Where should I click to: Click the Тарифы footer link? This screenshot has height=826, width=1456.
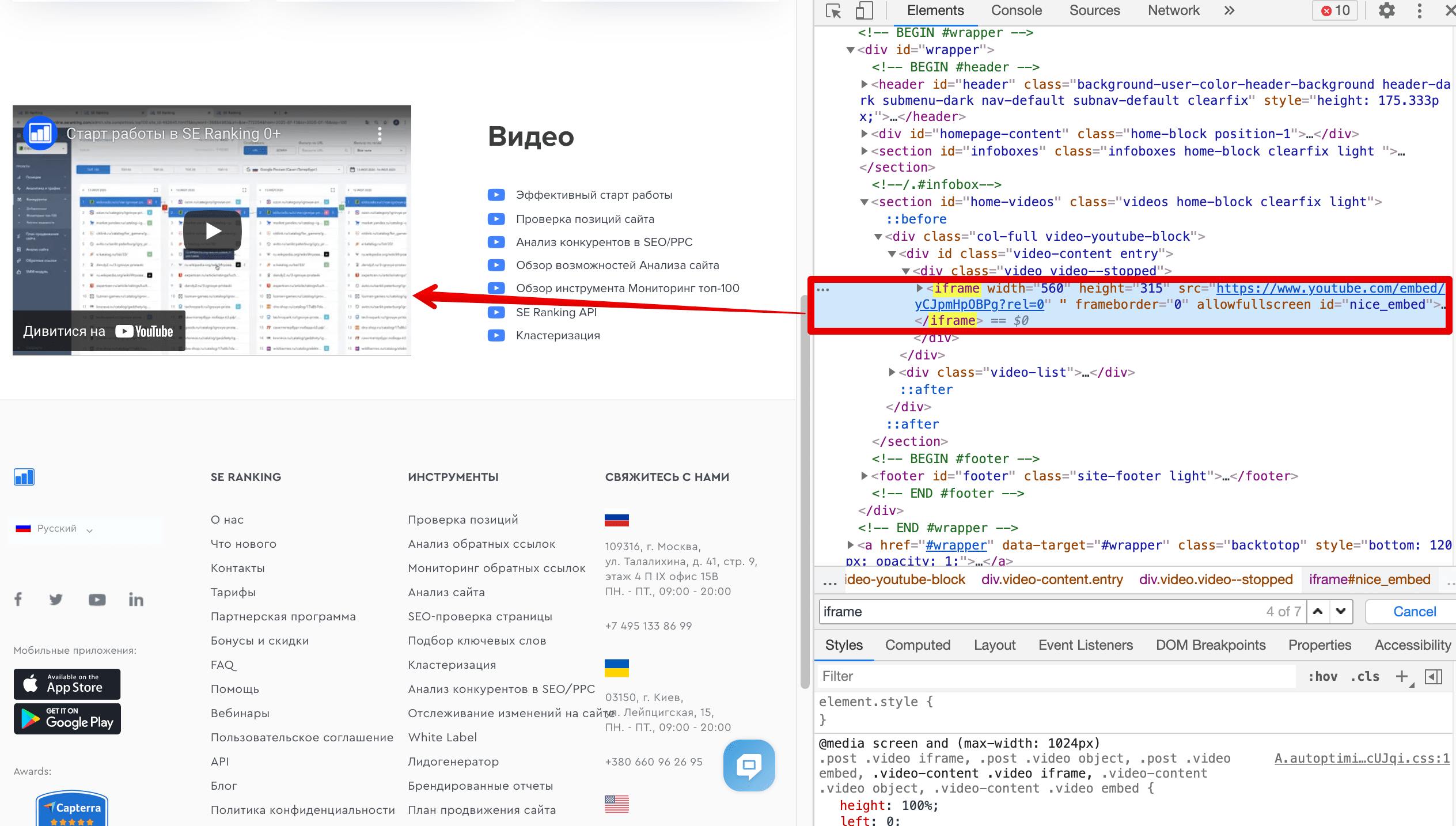[x=233, y=592]
